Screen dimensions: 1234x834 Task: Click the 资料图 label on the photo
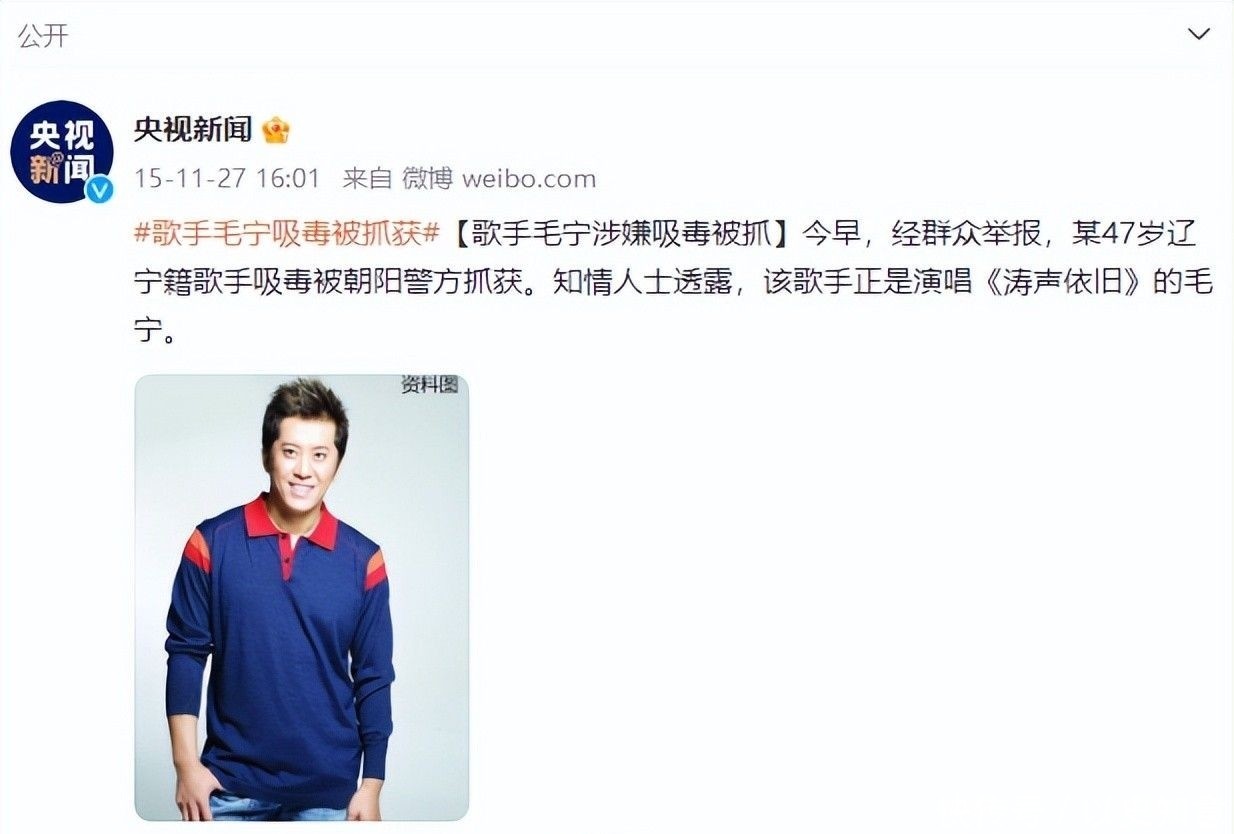(430, 385)
